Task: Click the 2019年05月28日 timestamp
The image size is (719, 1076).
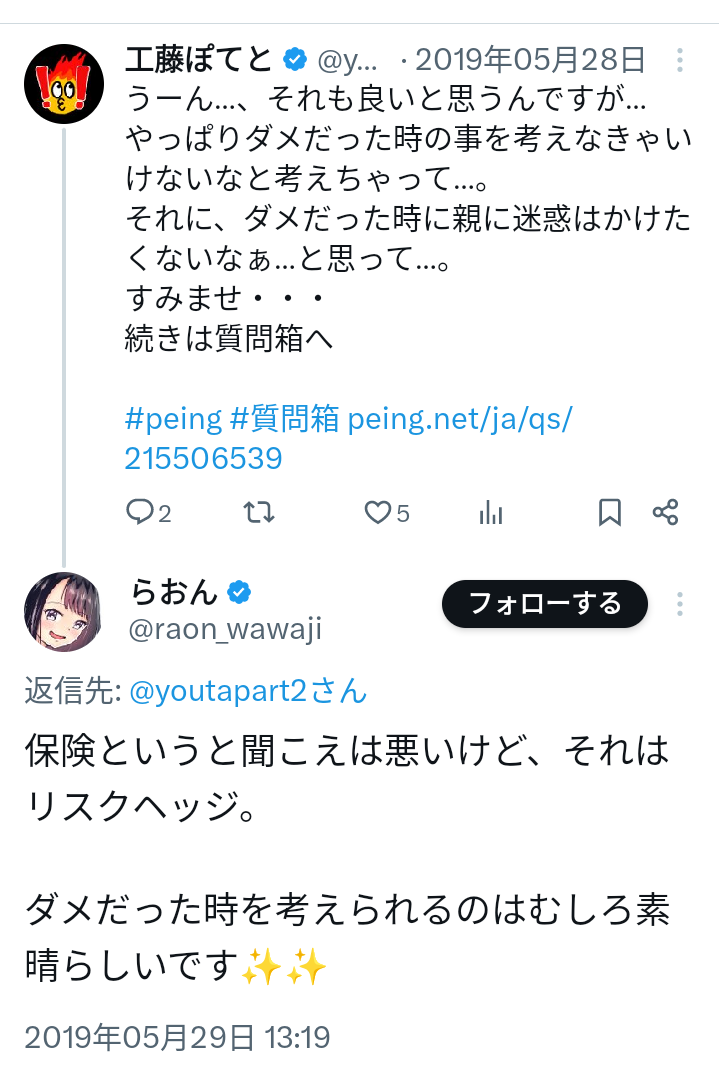Action: (530, 60)
